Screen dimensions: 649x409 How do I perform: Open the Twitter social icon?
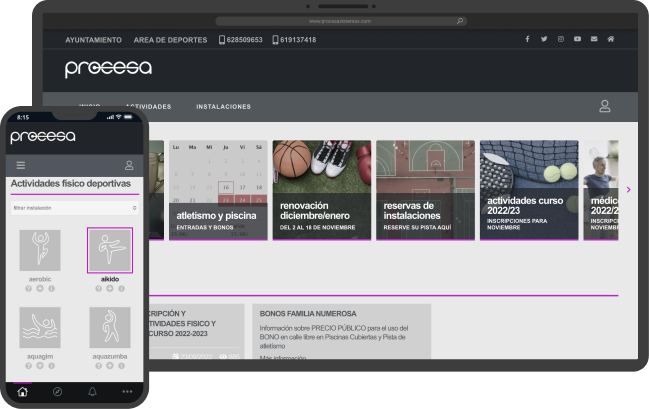pyautogui.click(x=544, y=39)
